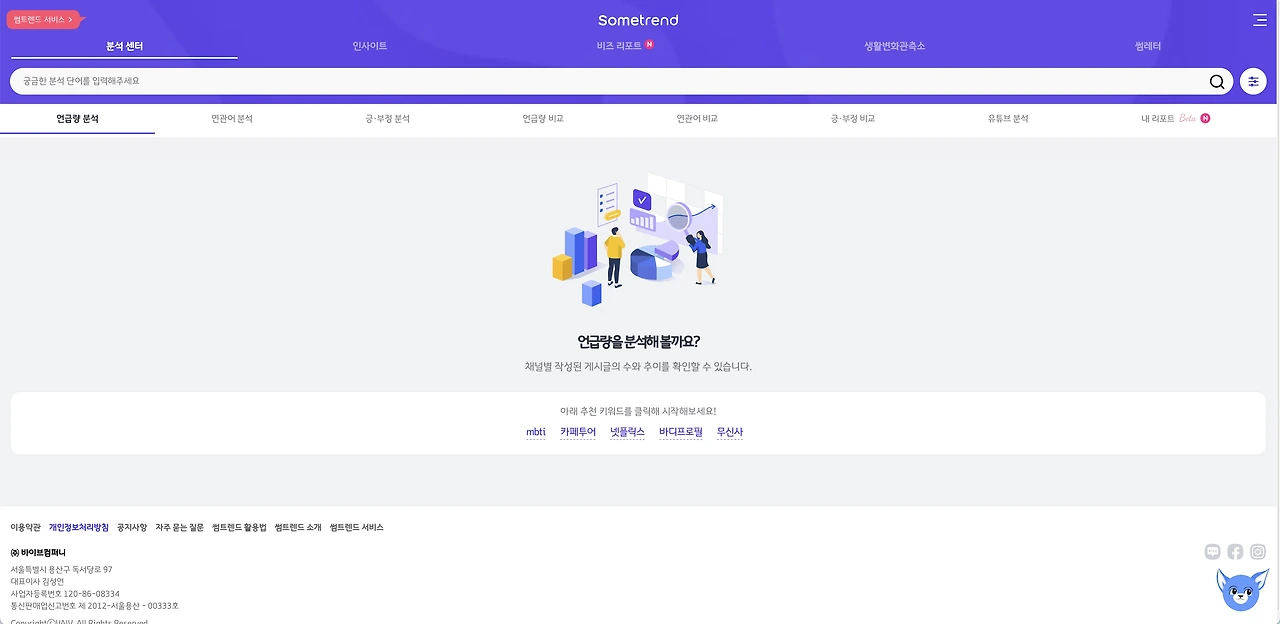Open the blue cat chatbot mascot
Screen dimensions: 1280x624
coord(1241,589)
